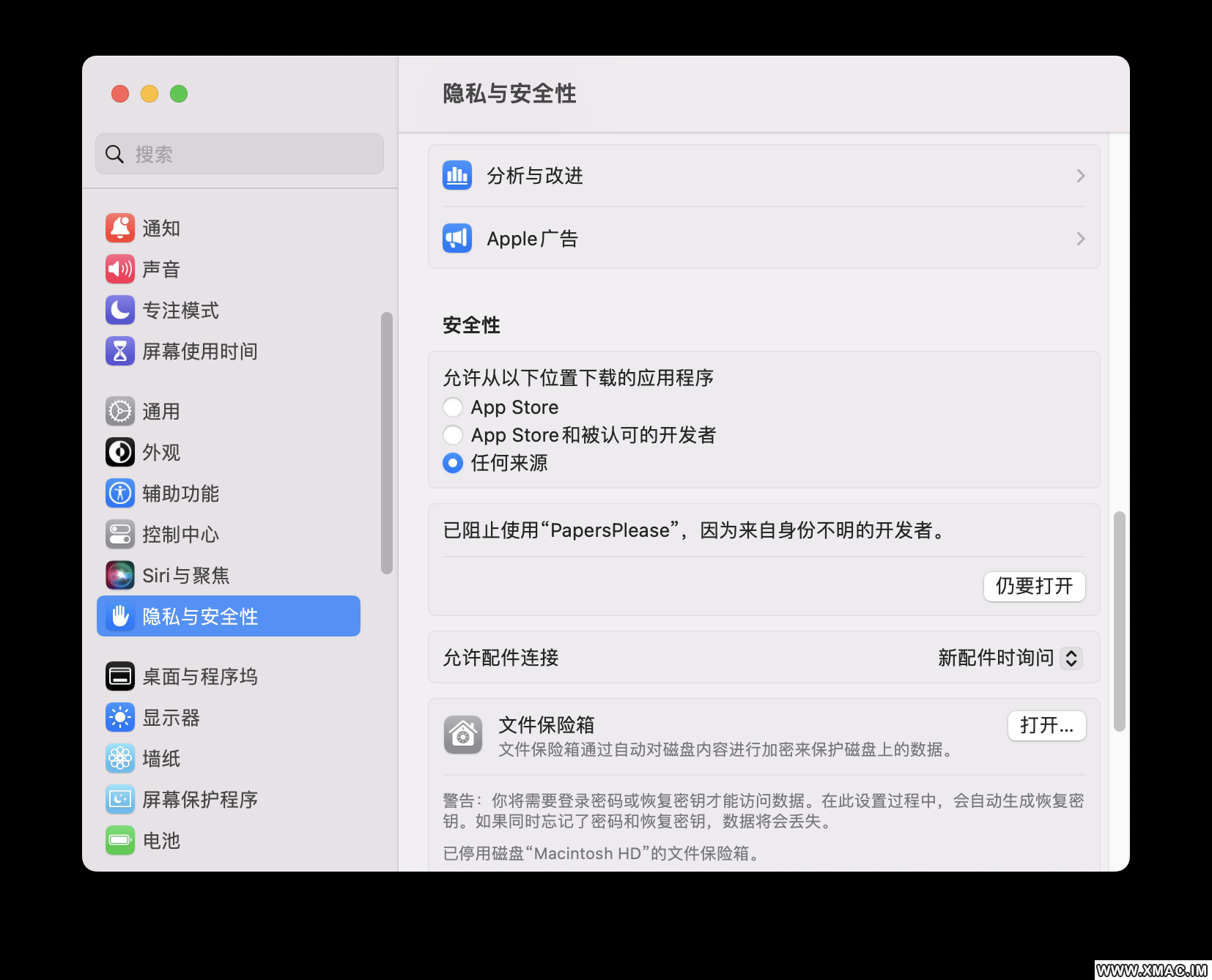Screen dimensions: 1212x980
Task: Expand the 分析与改进 row chevron
Action: coord(1080,176)
